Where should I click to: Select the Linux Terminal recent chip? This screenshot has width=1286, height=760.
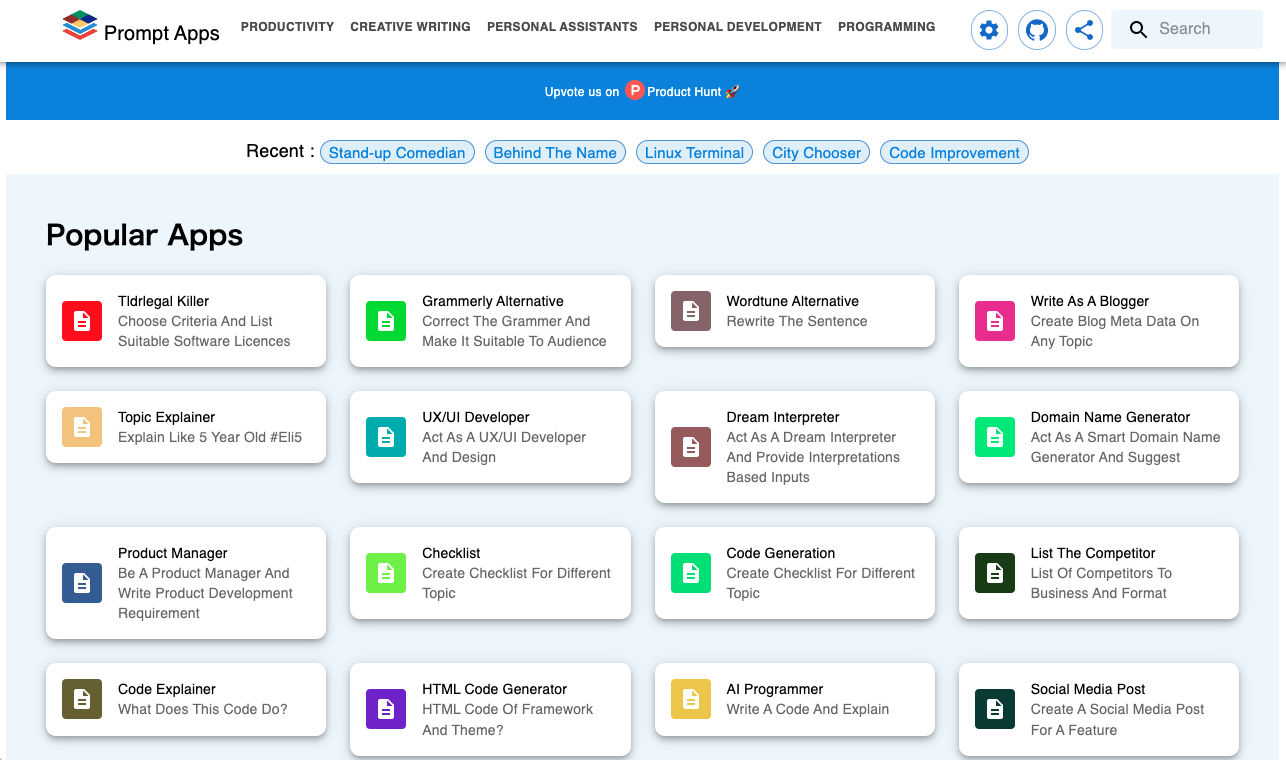[694, 153]
